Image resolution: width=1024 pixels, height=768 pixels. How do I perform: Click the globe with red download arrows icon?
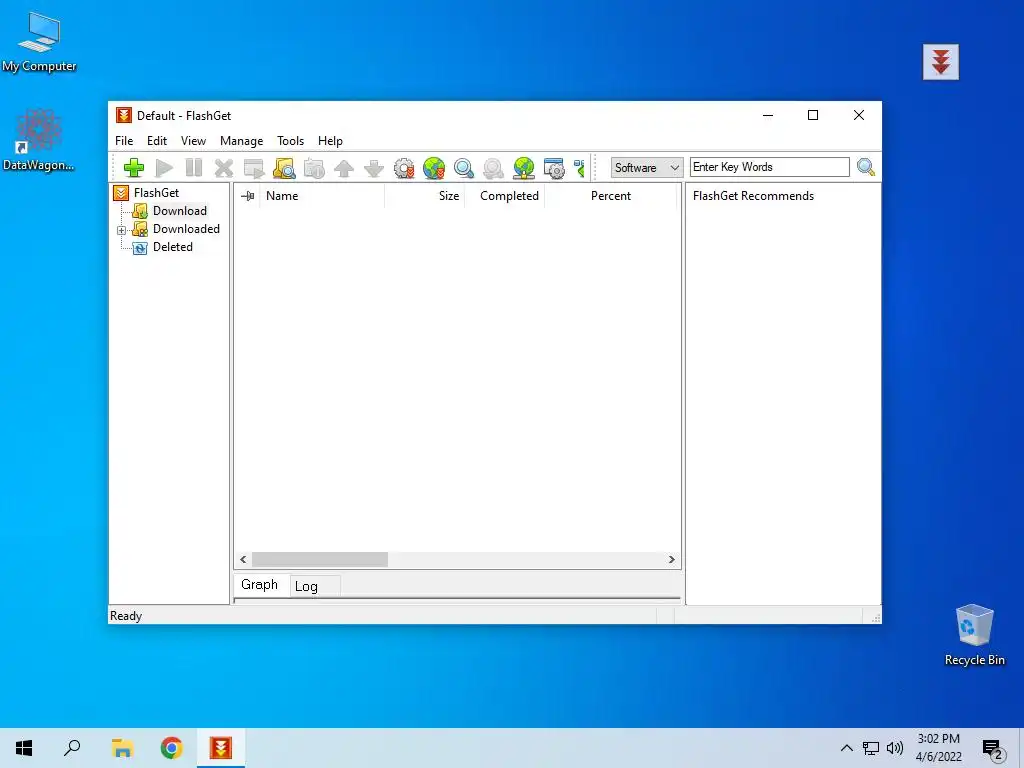click(434, 168)
